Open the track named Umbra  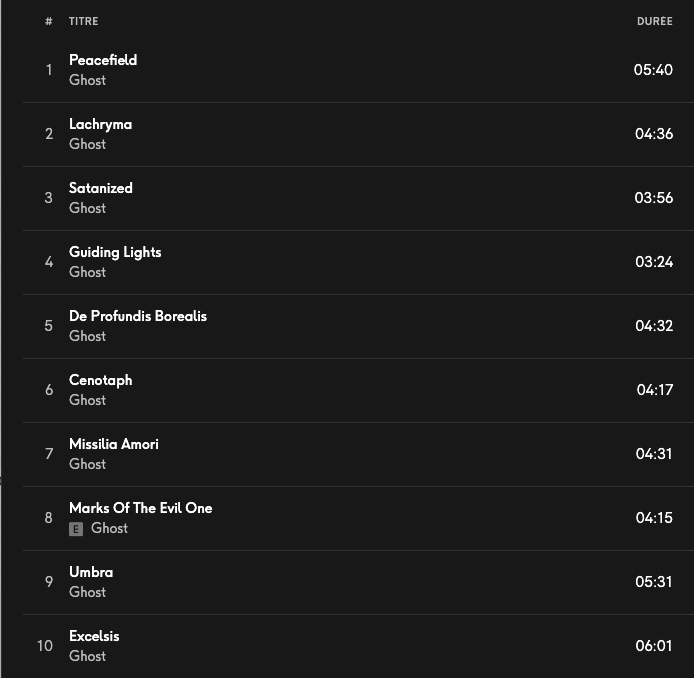[91, 572]
